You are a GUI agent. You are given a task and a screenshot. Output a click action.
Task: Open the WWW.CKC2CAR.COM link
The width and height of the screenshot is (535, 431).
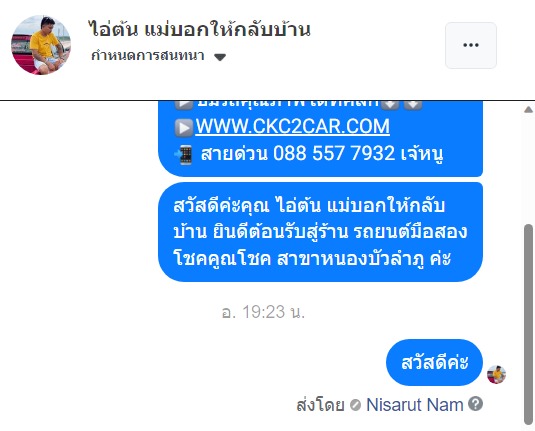[x=292, y=126]
